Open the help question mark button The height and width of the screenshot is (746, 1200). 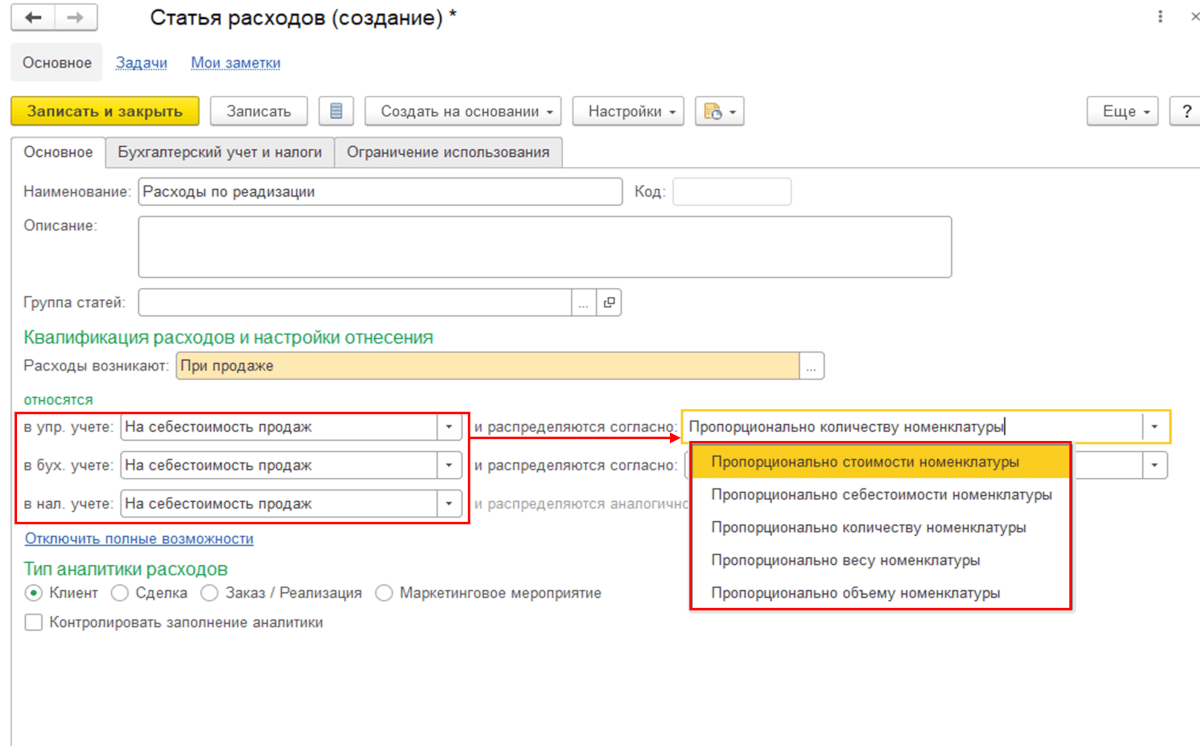pos(1186,111)
